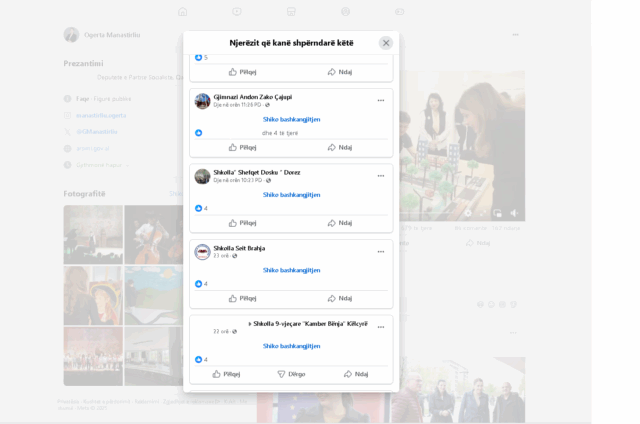Click the concert hall photo in Fotografitë
Image resolution: width=640 pixels, height=424 pixels.
(x=93, y=235)
